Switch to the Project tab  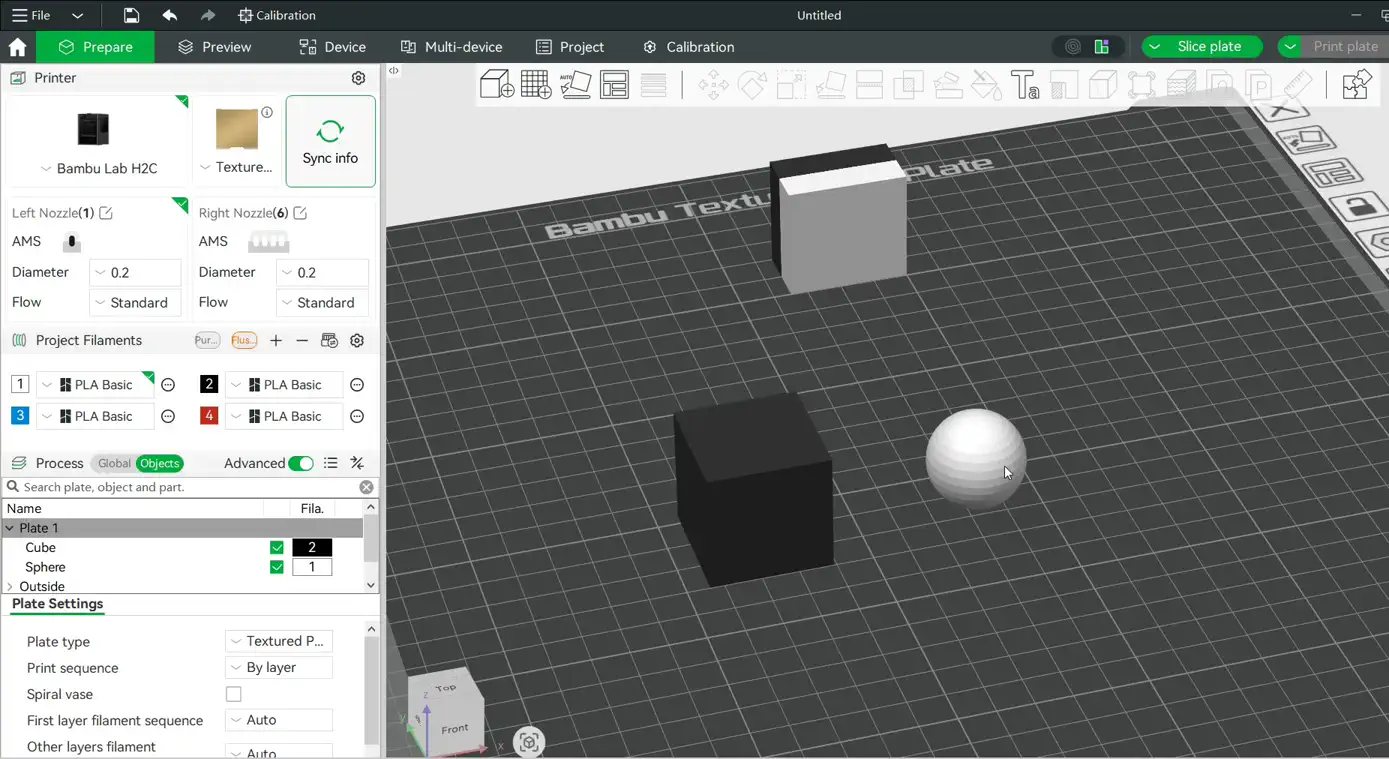(570, 47)
